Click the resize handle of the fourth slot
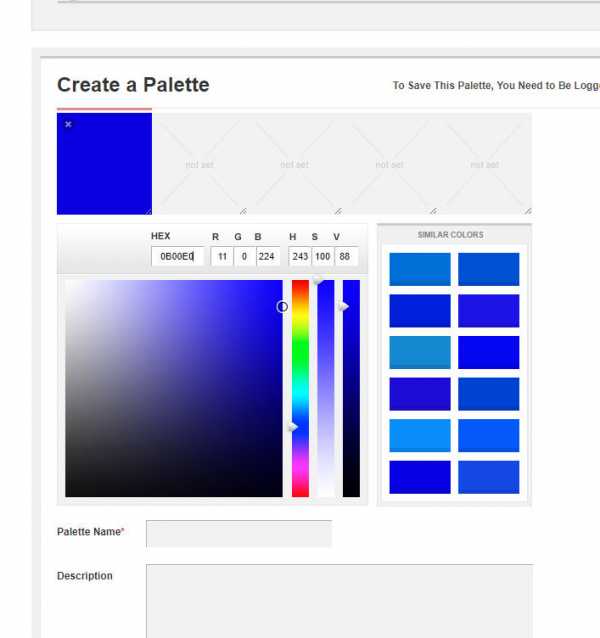The height and width of the screenshot is (638, 600). coord(434,211)
